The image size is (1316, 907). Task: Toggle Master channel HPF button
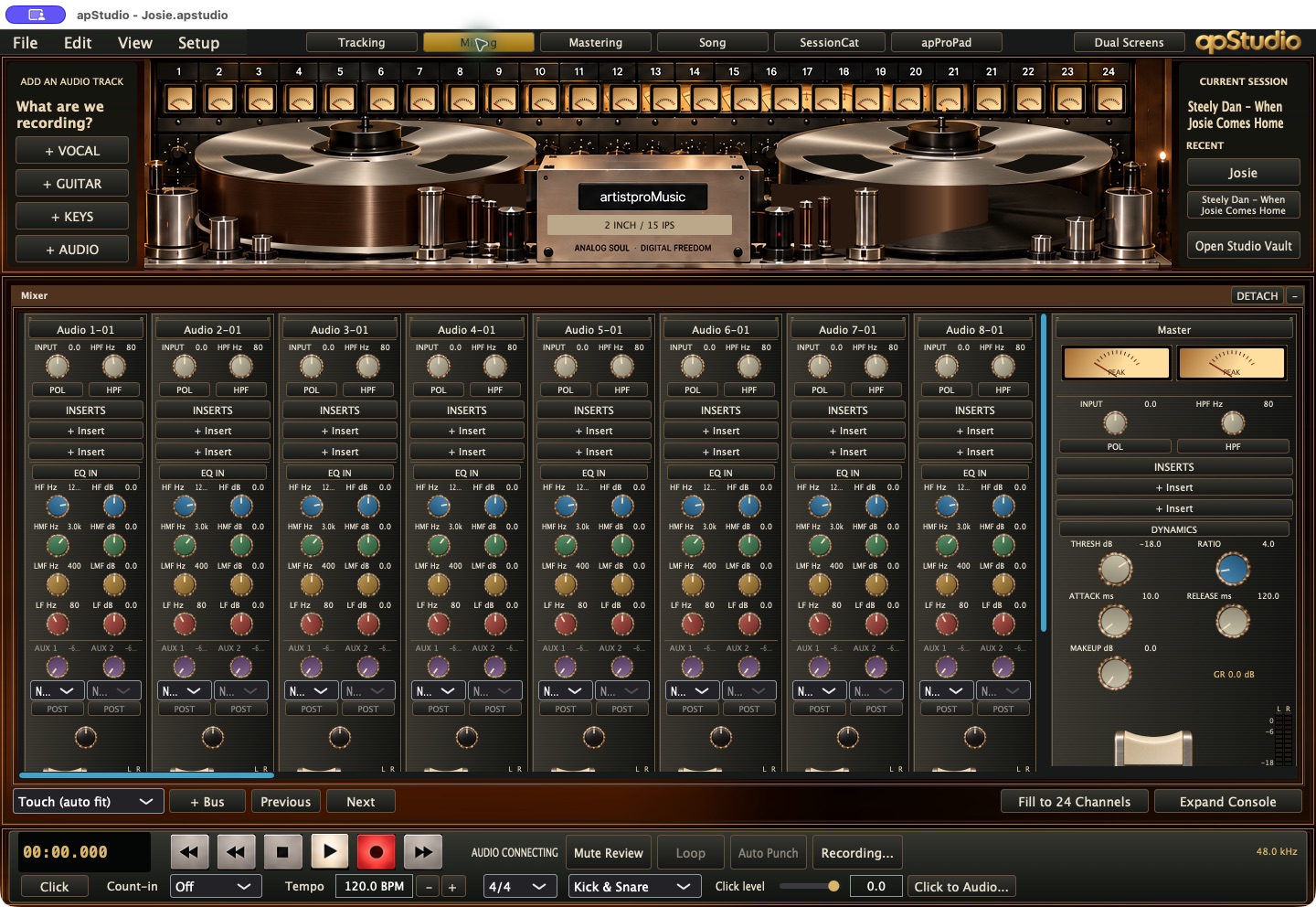pyautogui.click(x=1233, y=447)
